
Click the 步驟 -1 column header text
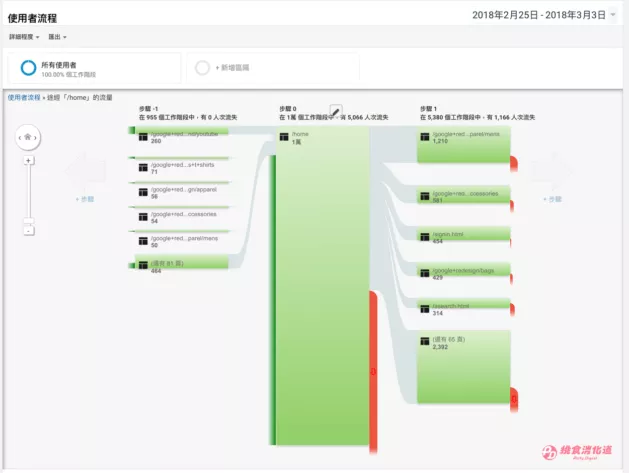148,109
